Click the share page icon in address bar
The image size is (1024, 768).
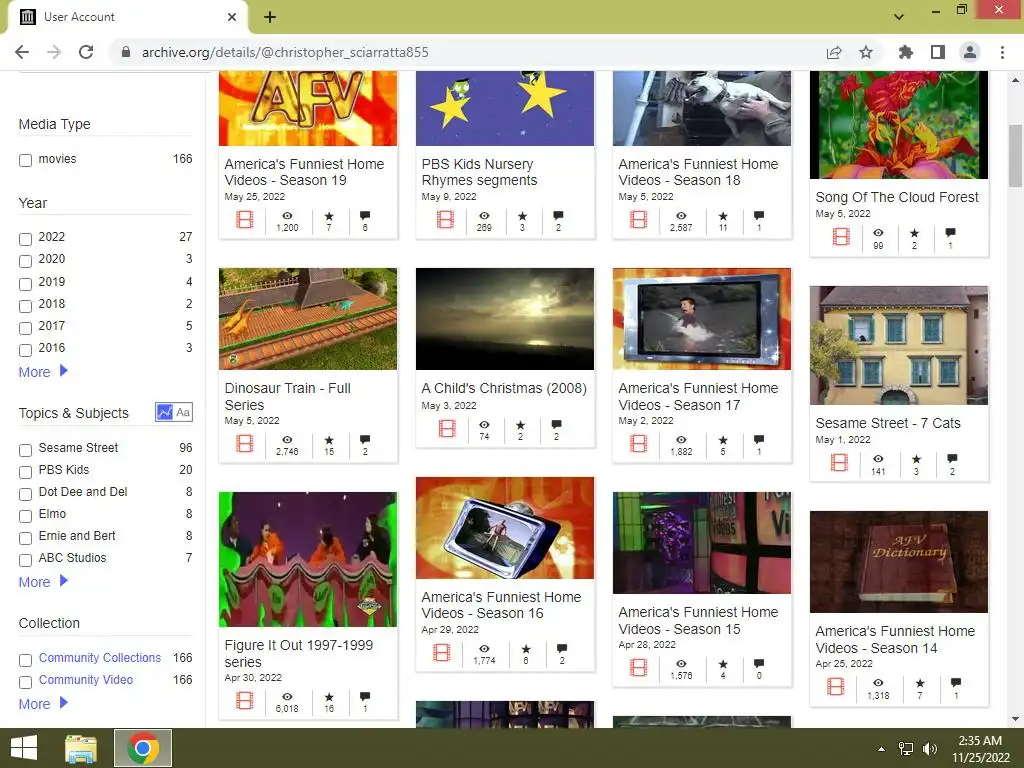834,52
